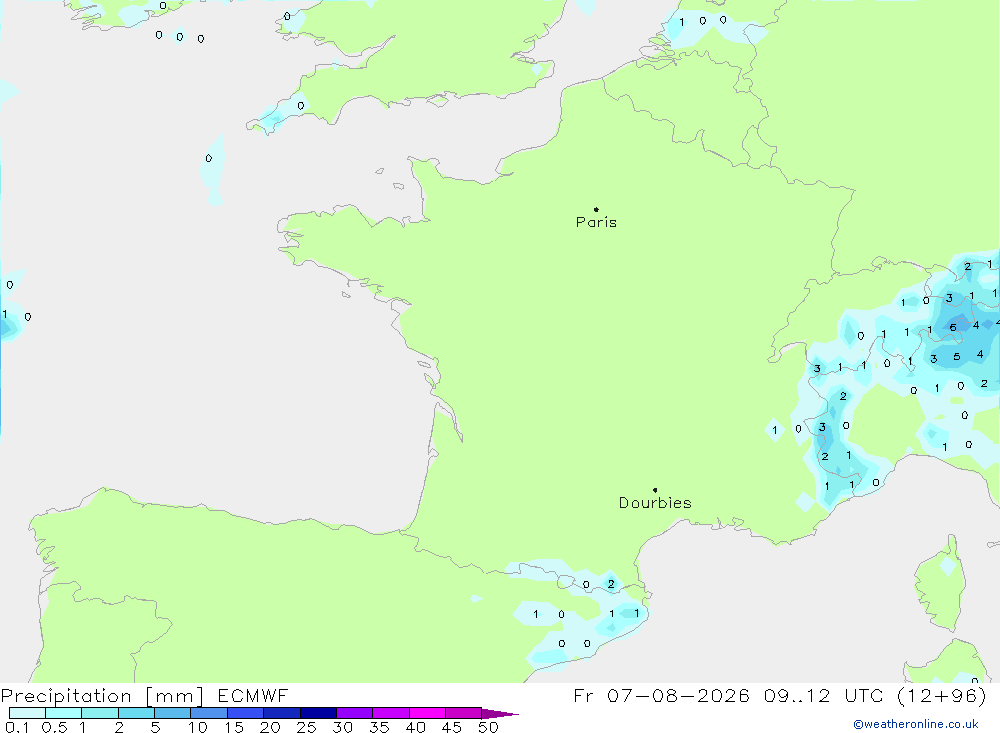Select the magenta legend swatch between 40 and 45
Screen dimensions: 1000x733
(427, 713)
